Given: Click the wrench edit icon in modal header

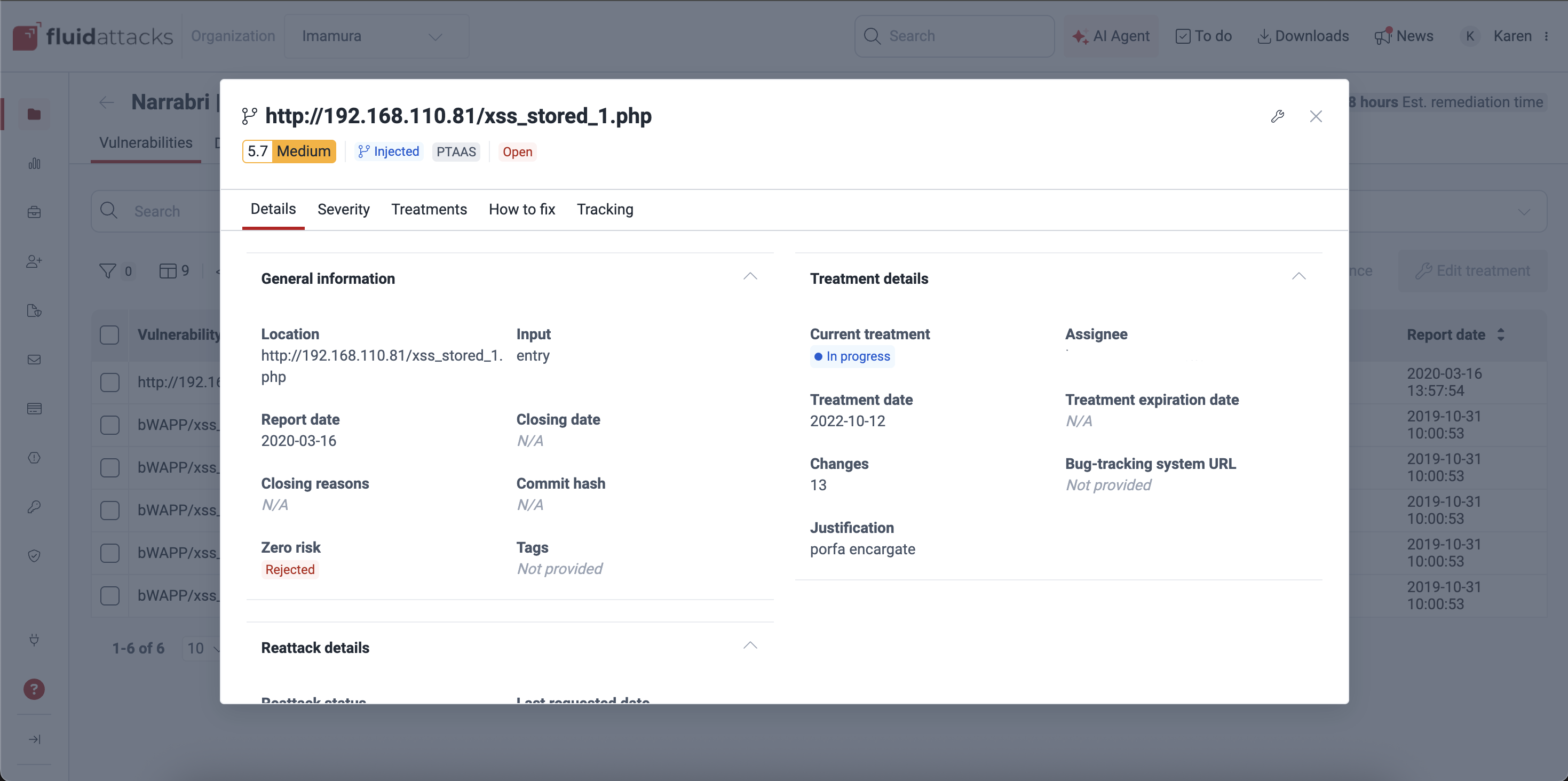Looking at the screenshot, I should pyautogui.click(x=1278, y=116).
